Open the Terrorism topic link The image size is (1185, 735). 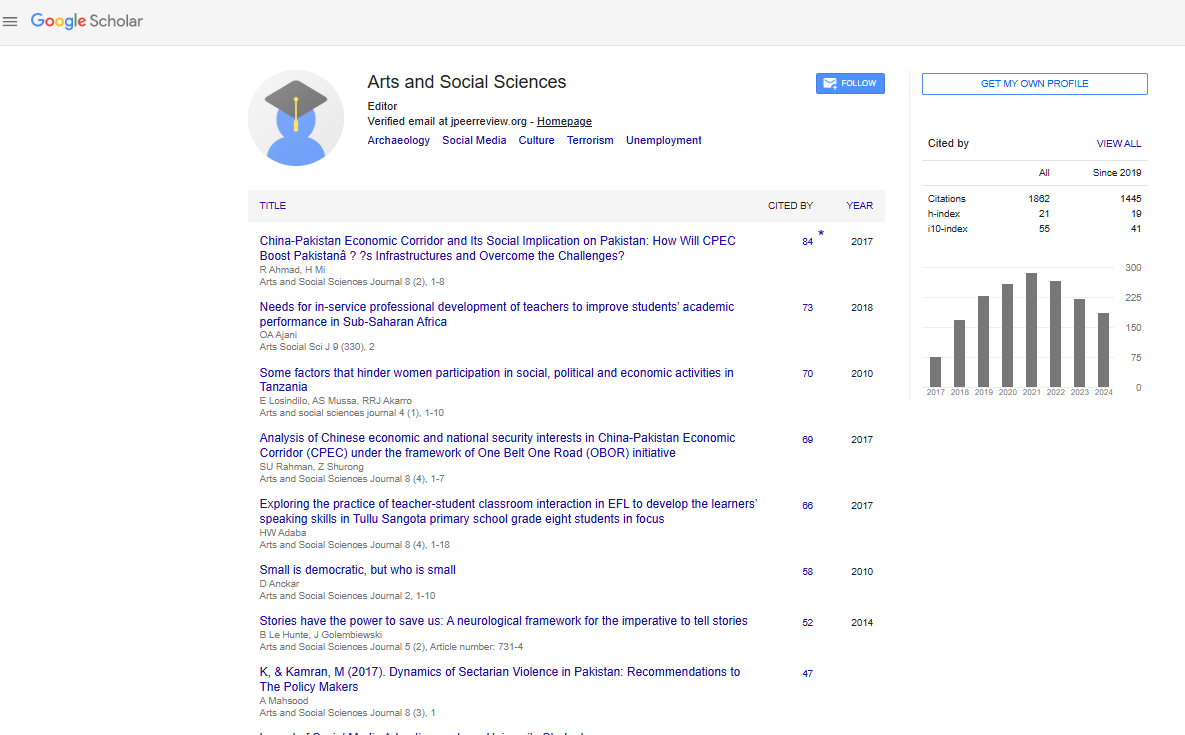[590, 141]
